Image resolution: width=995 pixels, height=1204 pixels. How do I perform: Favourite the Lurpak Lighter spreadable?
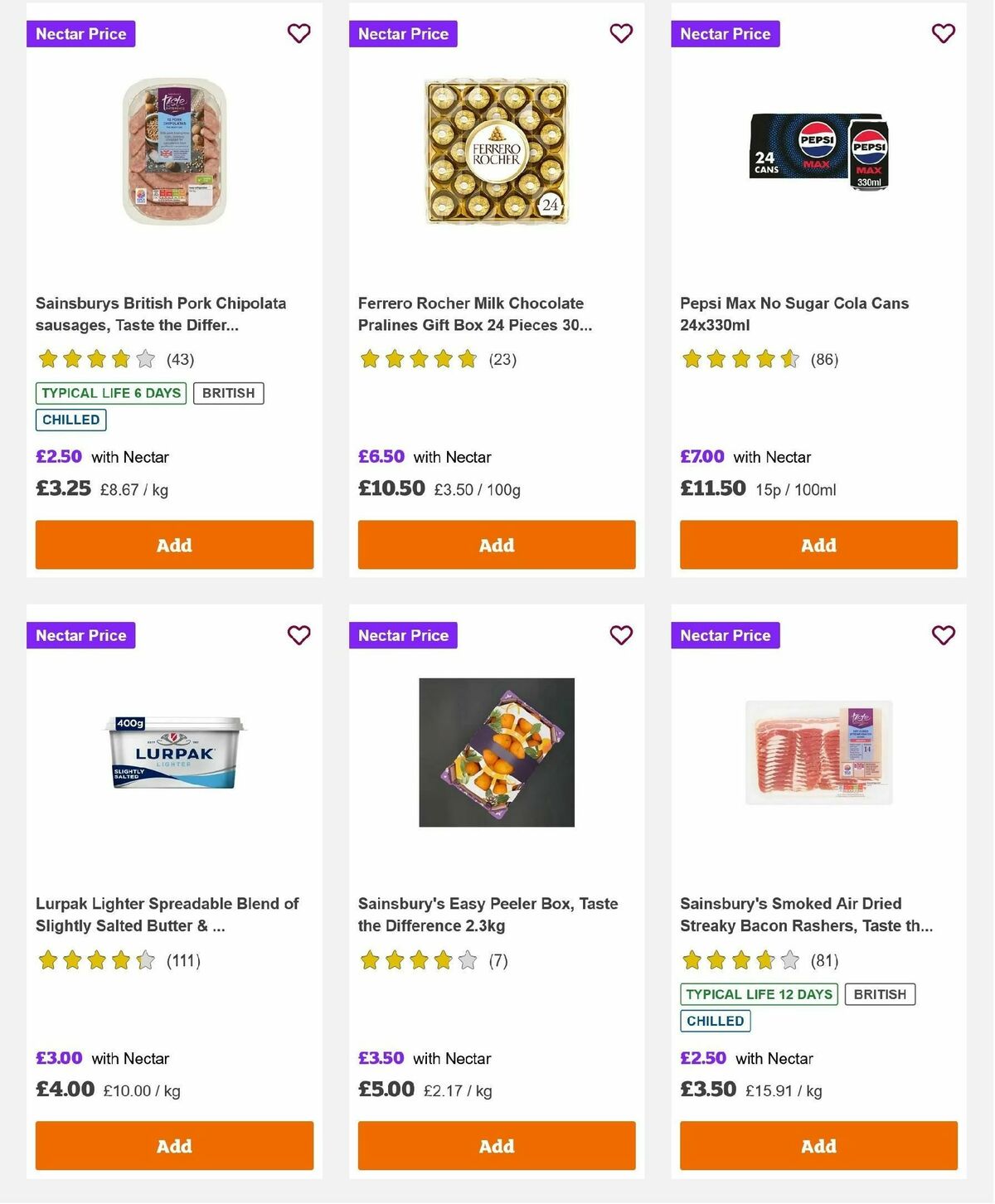pyautogui.click(x=298, y=634)
